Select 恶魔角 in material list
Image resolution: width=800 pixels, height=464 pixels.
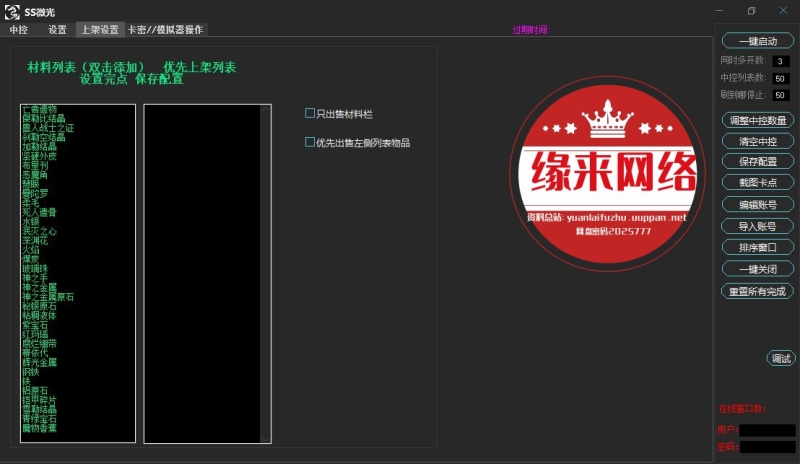(35, 175)
